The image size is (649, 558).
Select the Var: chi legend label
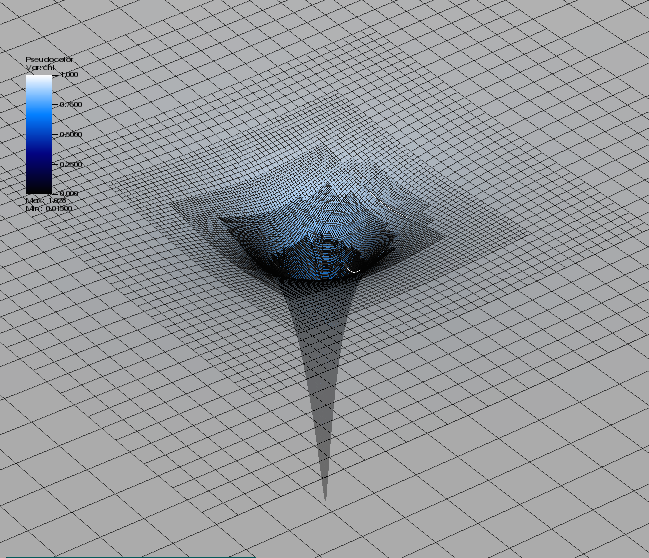pyautogui.click(x=42, y=67)
